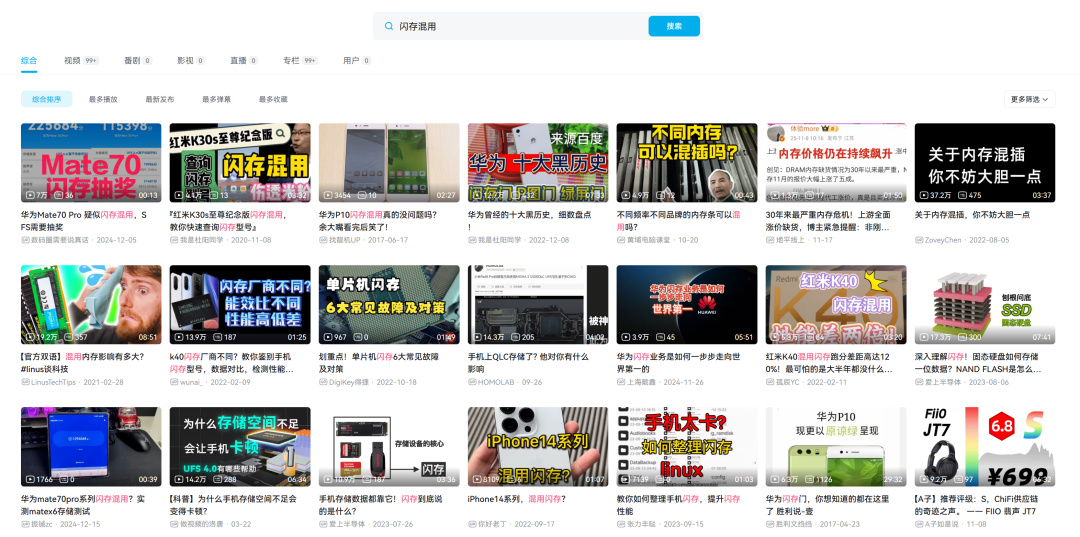Switch to the 直播 tab
This screenshot has width=1080, height=537.
[244, 61]
